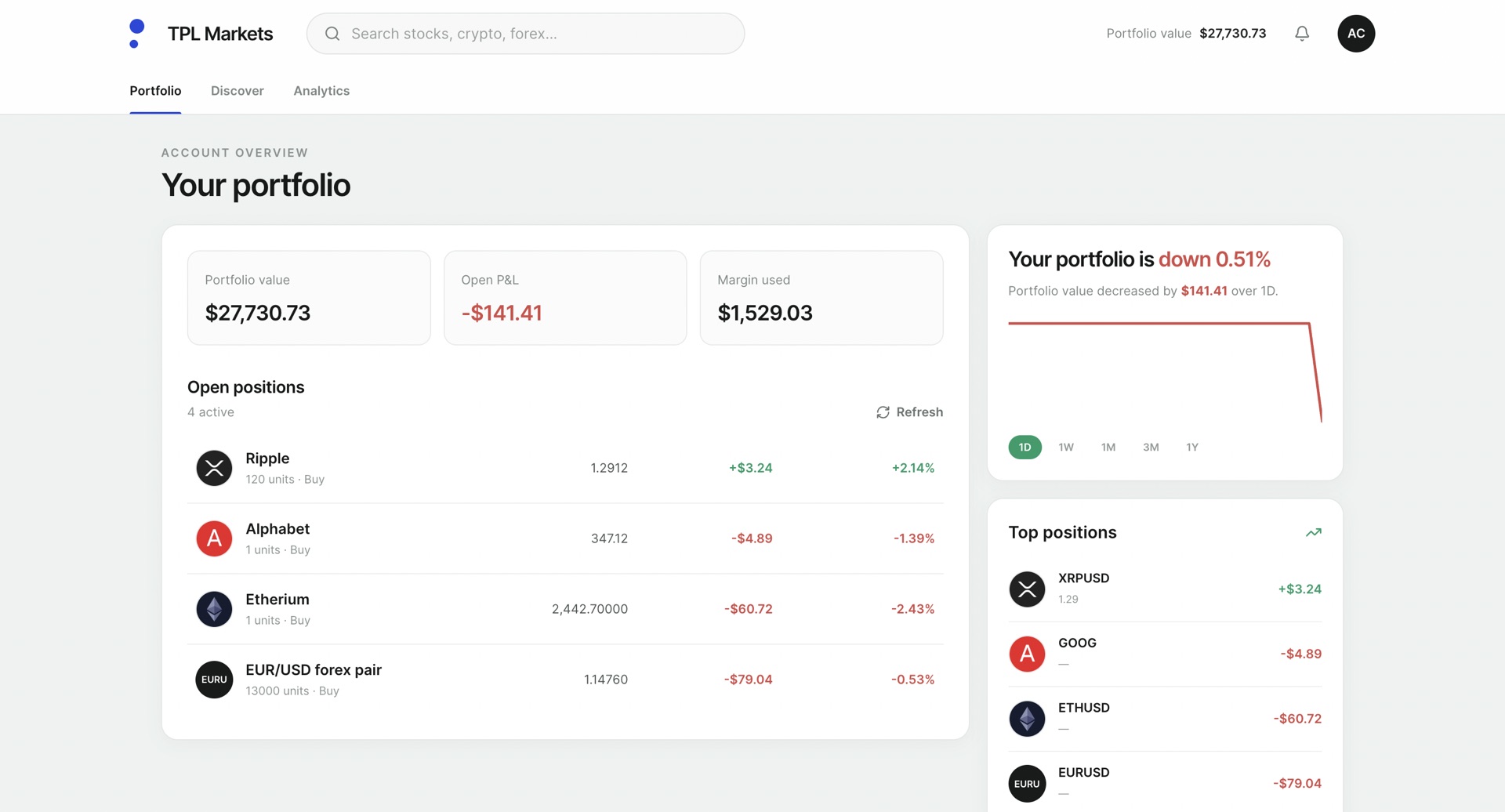Click the GOOG label in Top positions
Viewport: 1505px width, 812px height.
pos(1077,643)
